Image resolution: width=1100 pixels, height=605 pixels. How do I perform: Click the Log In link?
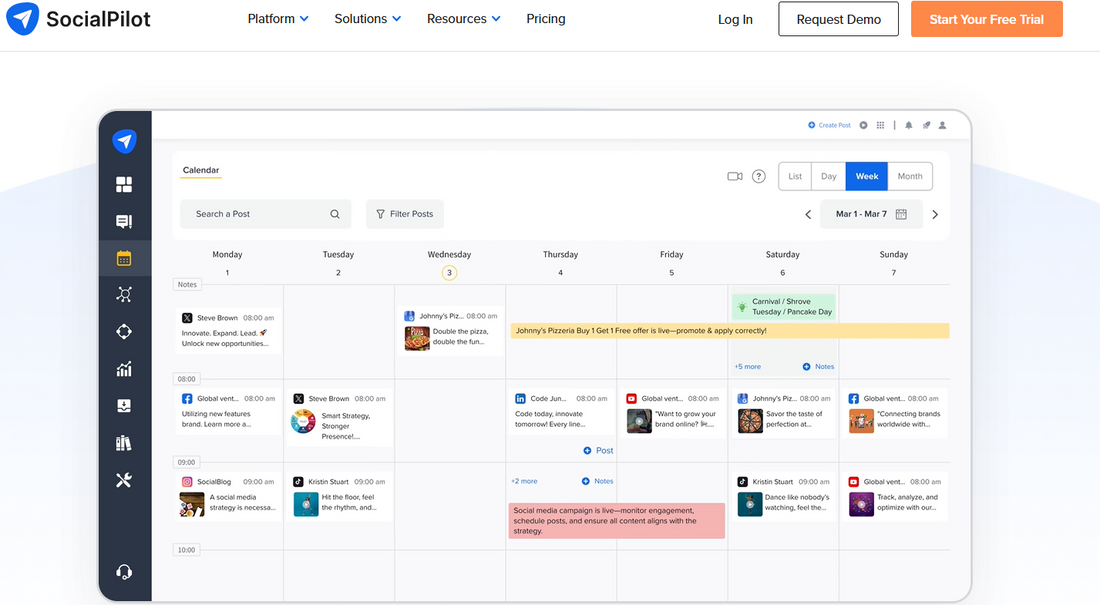[x=735, y=20]
